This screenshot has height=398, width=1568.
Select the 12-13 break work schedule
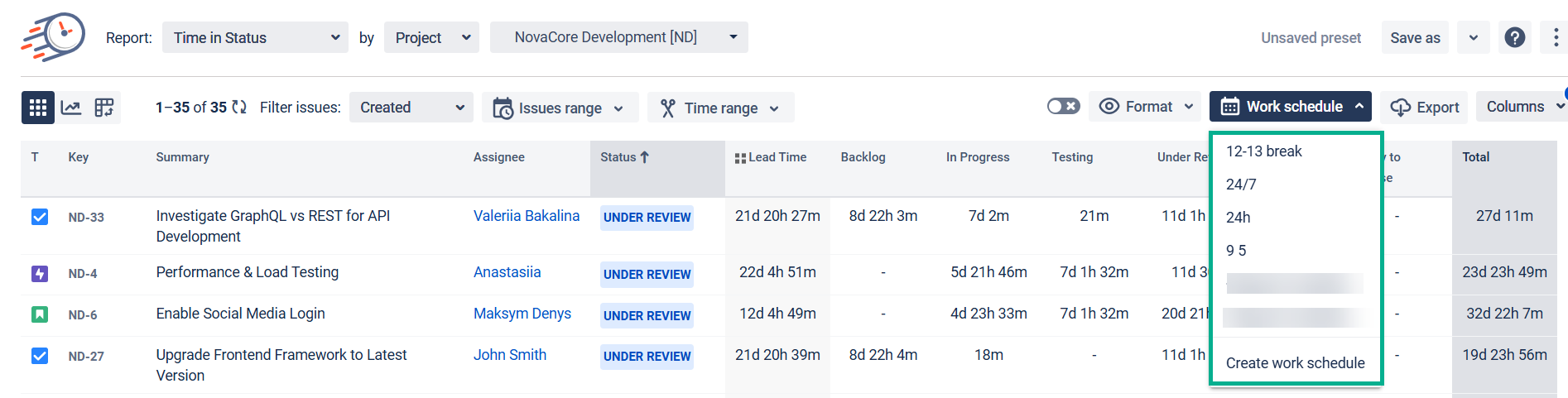(x=1263, y=151)
